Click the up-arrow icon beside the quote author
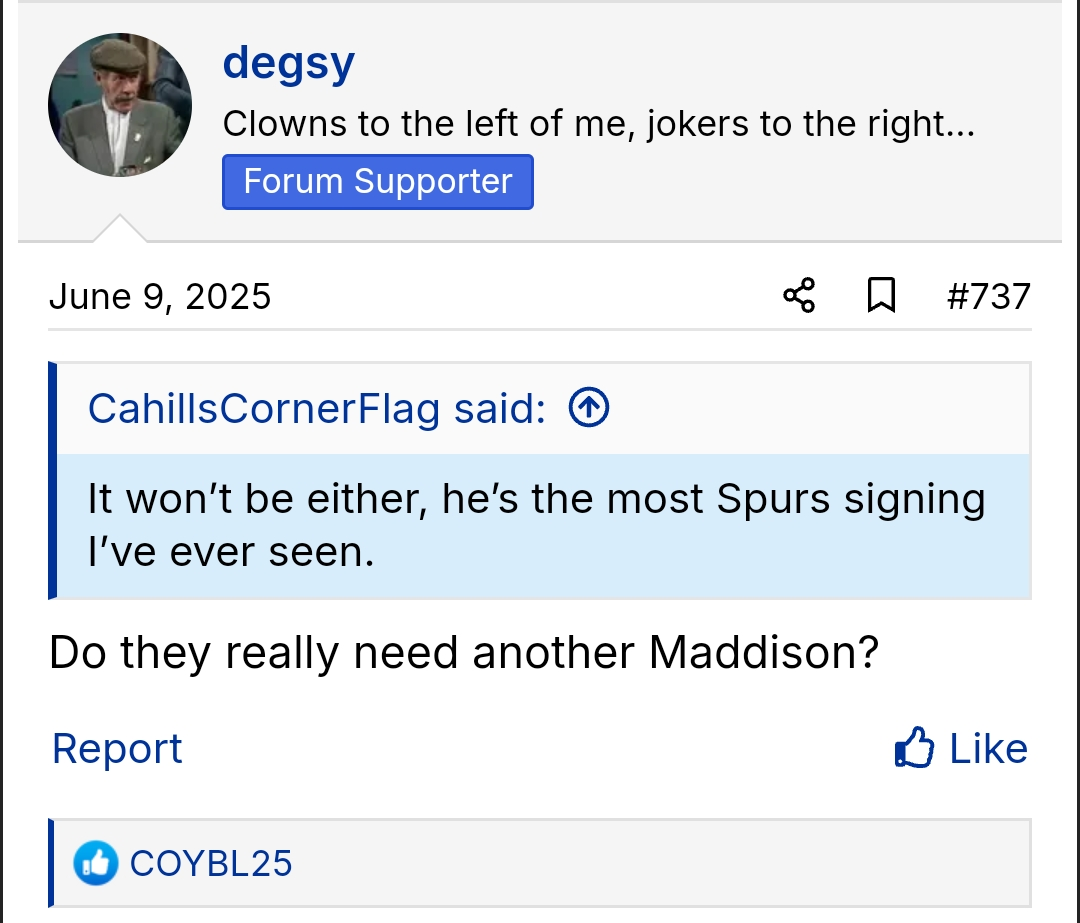1080x923 pixels. point(589,408)
